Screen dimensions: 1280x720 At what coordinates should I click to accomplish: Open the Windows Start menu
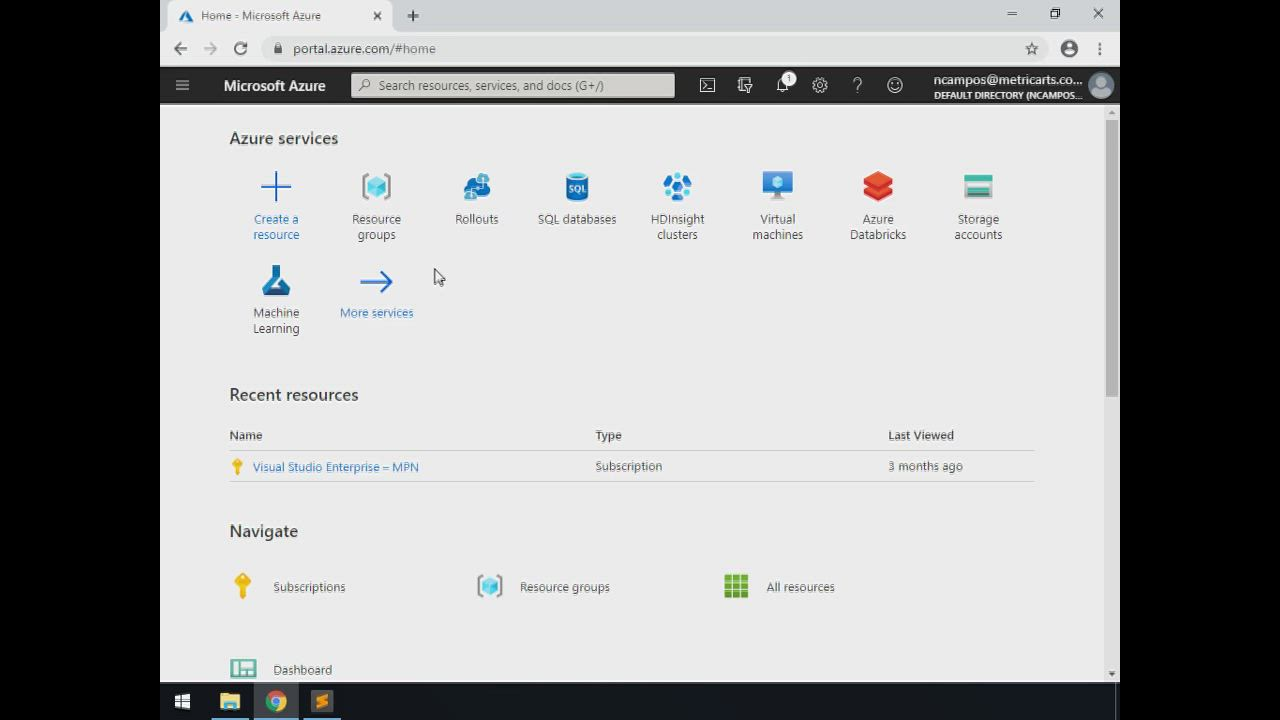coord(182,702)
